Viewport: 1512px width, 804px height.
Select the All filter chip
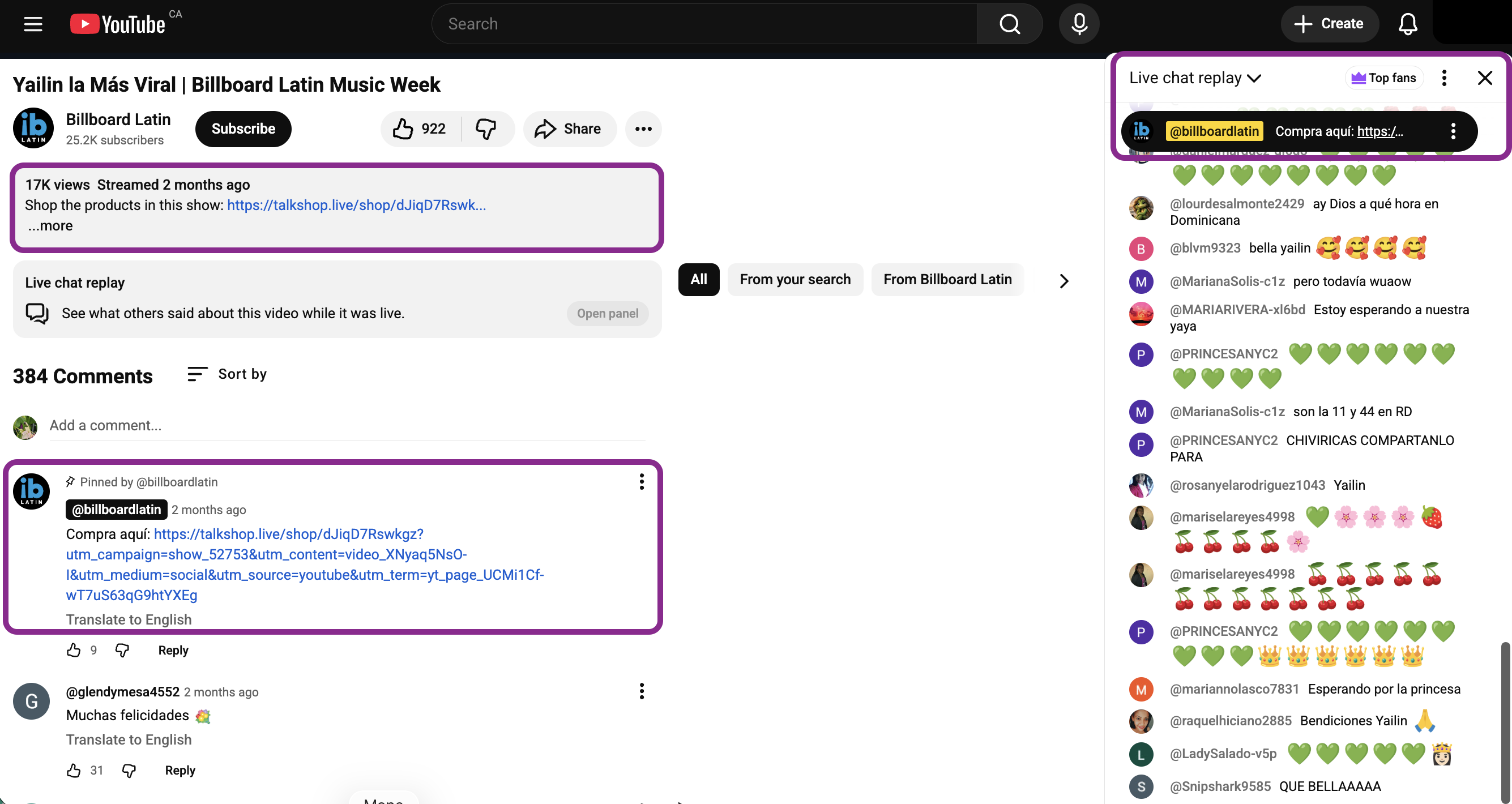click(698, 279)
